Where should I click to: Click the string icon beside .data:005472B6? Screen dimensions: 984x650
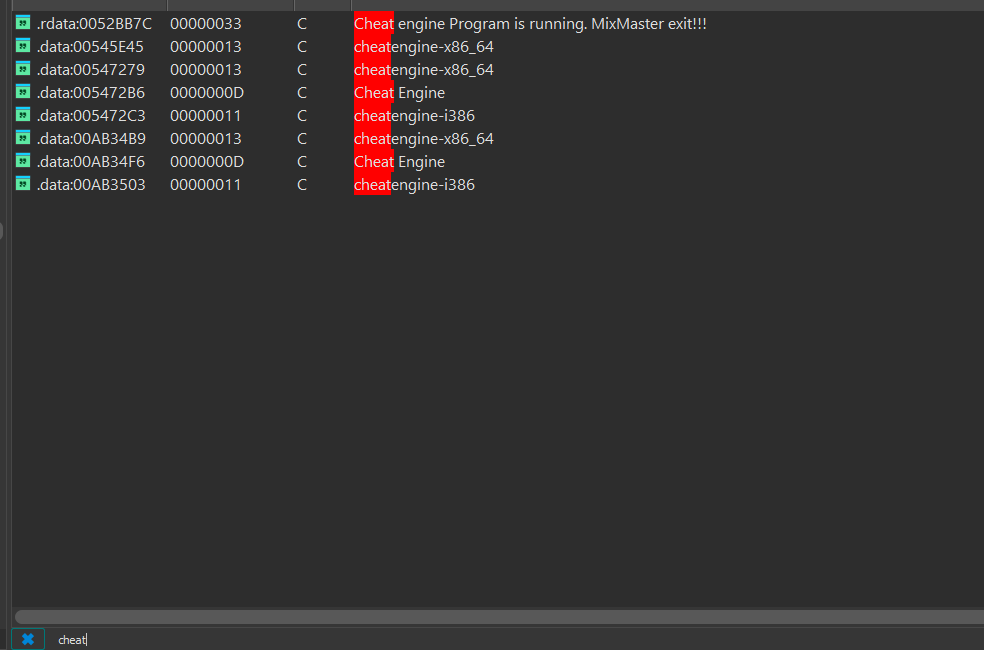pyautogui.click(x=22, y=92)
